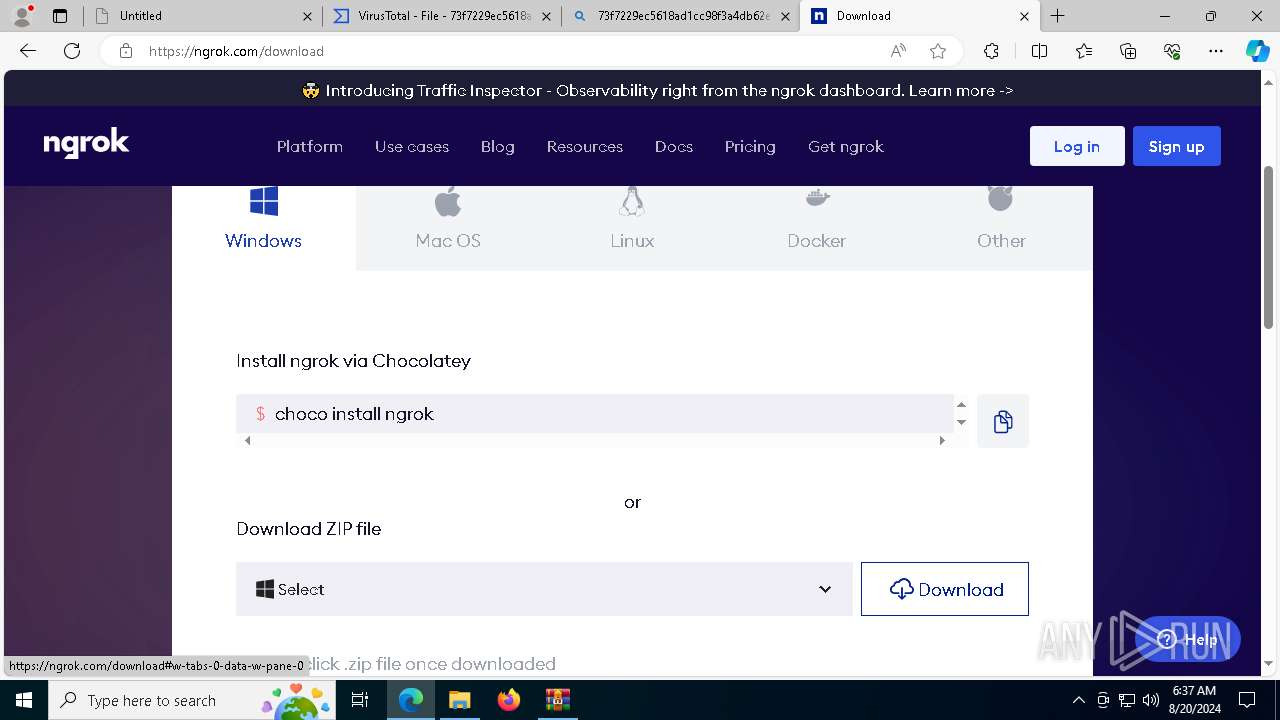
Task: Click the page vertical scrollbar thumb
Action: [1269, 248]
